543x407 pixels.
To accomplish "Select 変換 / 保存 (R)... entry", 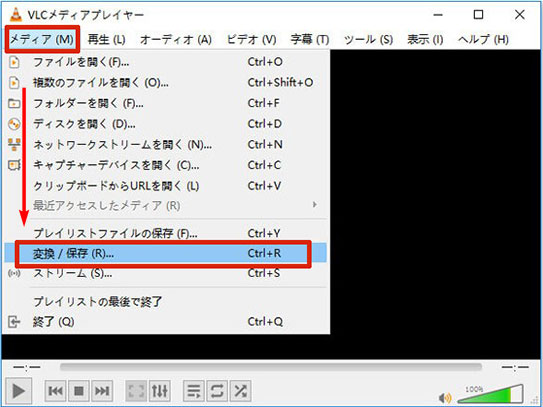I will [x=166, y=254].
